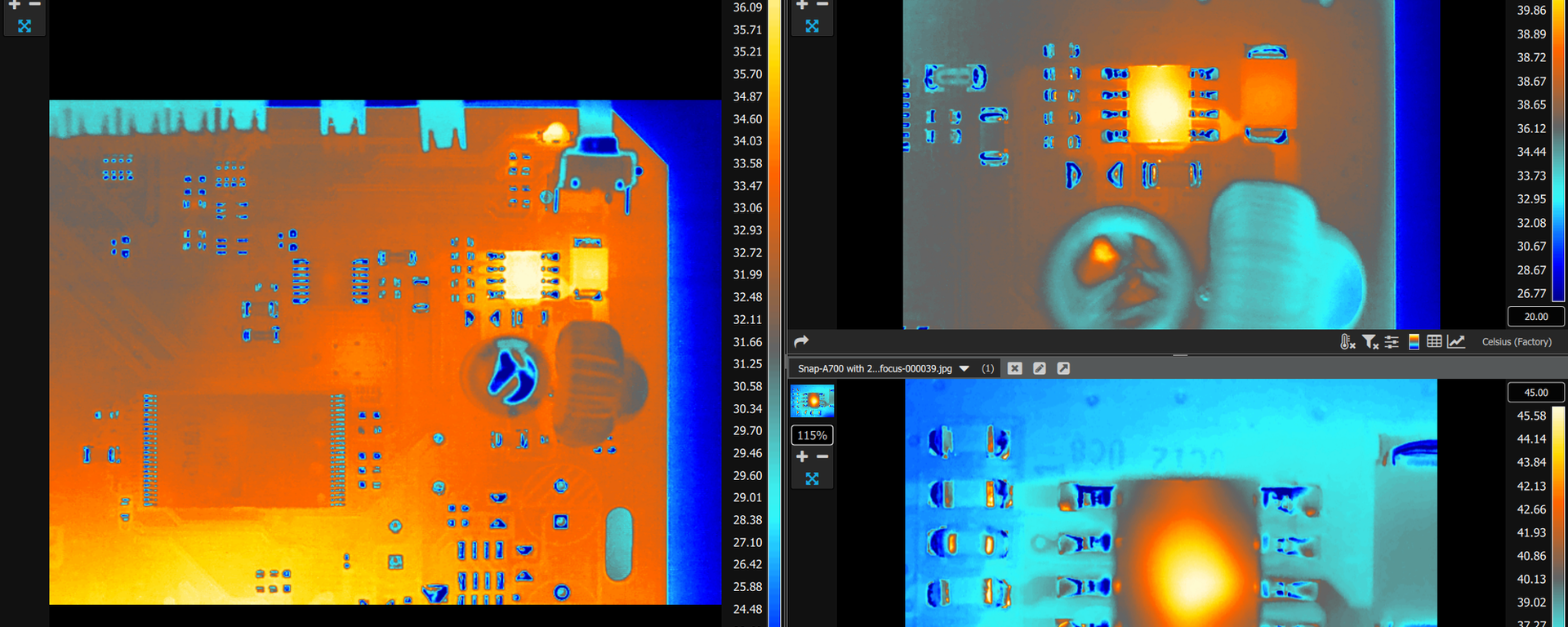Screen dimensions: 1568x627
Task: Select the Snap-A700 with 2...focus-000039.jpg file name
Action: (x=875, y=369)
